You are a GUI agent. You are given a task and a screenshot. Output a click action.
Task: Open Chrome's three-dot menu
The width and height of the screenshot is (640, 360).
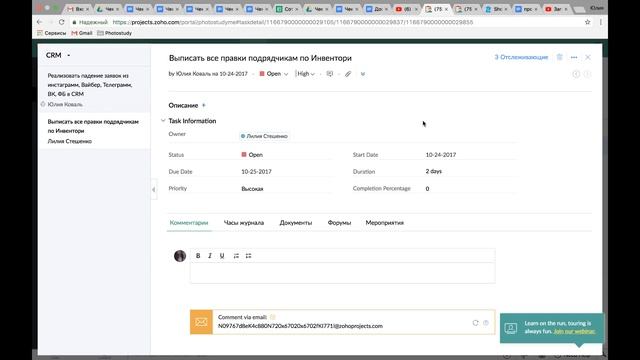point(600,22)
